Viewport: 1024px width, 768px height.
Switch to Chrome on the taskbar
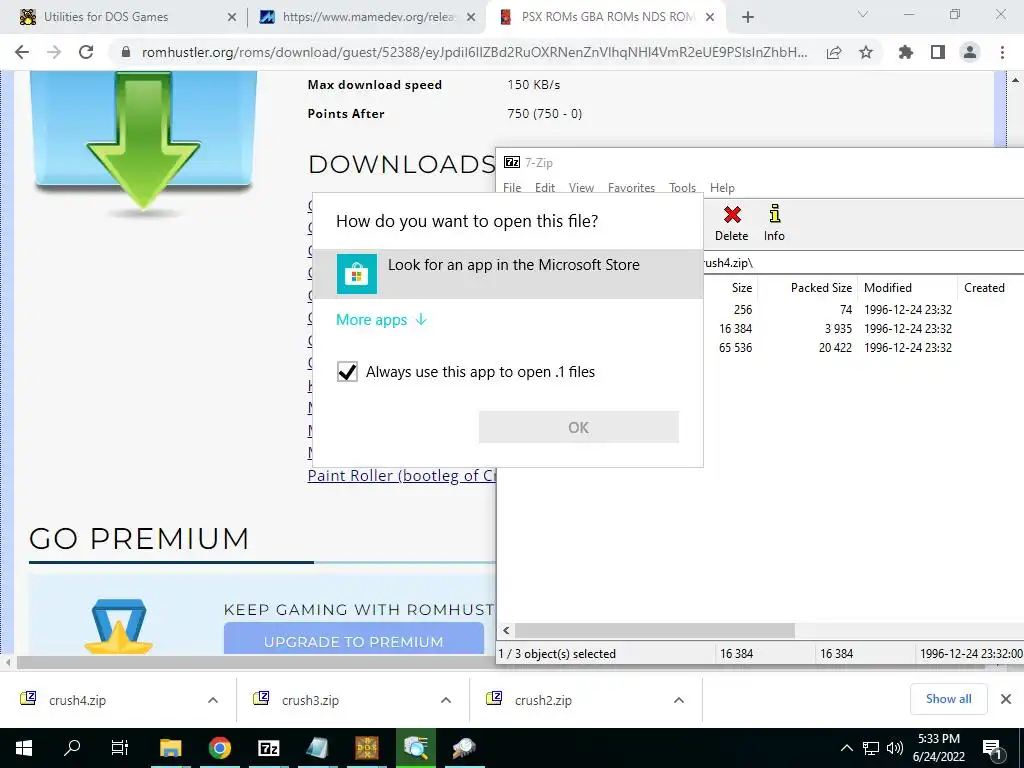pyautogui.click(x=220, y=748)
